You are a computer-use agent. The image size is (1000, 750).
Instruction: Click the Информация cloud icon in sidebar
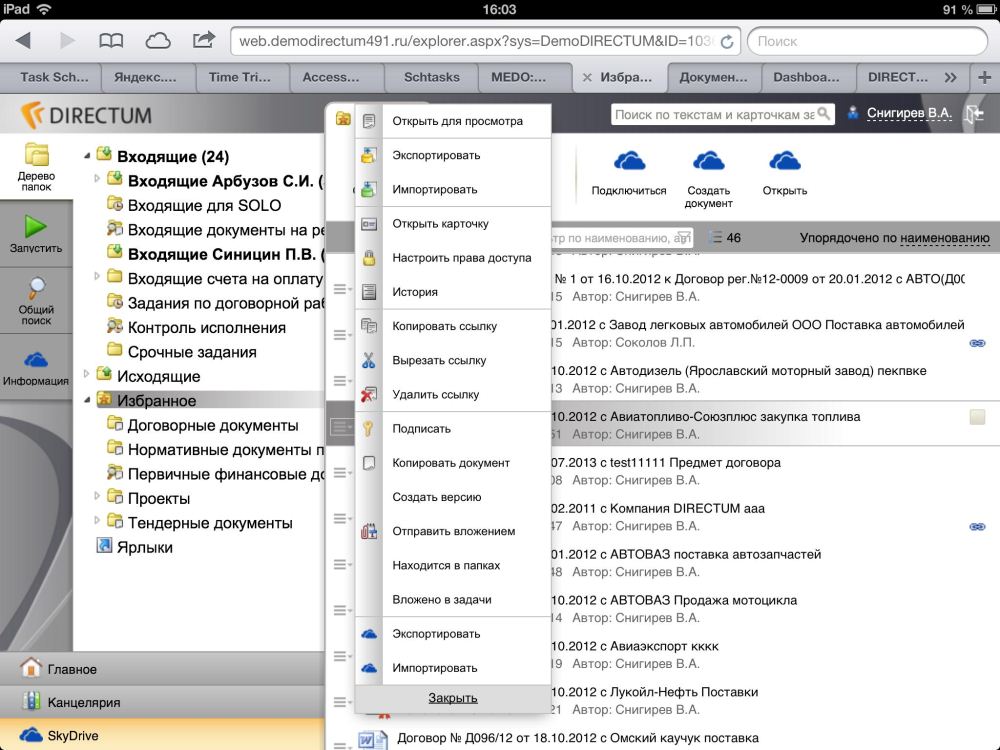pos(36,360)
